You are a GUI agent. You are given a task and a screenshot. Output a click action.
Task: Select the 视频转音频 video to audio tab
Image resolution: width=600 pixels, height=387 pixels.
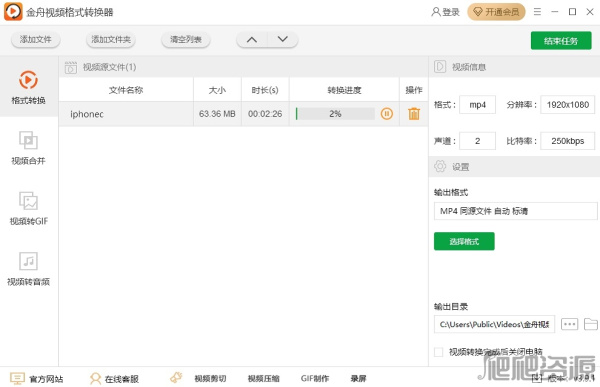(28, 268)
